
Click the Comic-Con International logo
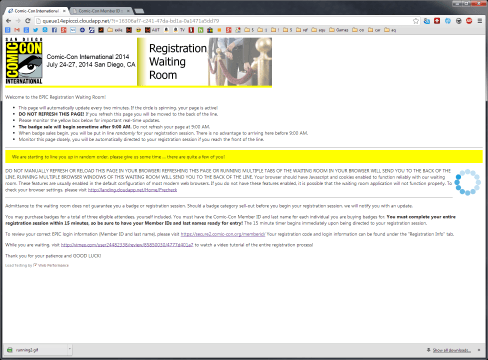[x=24, y=61]
